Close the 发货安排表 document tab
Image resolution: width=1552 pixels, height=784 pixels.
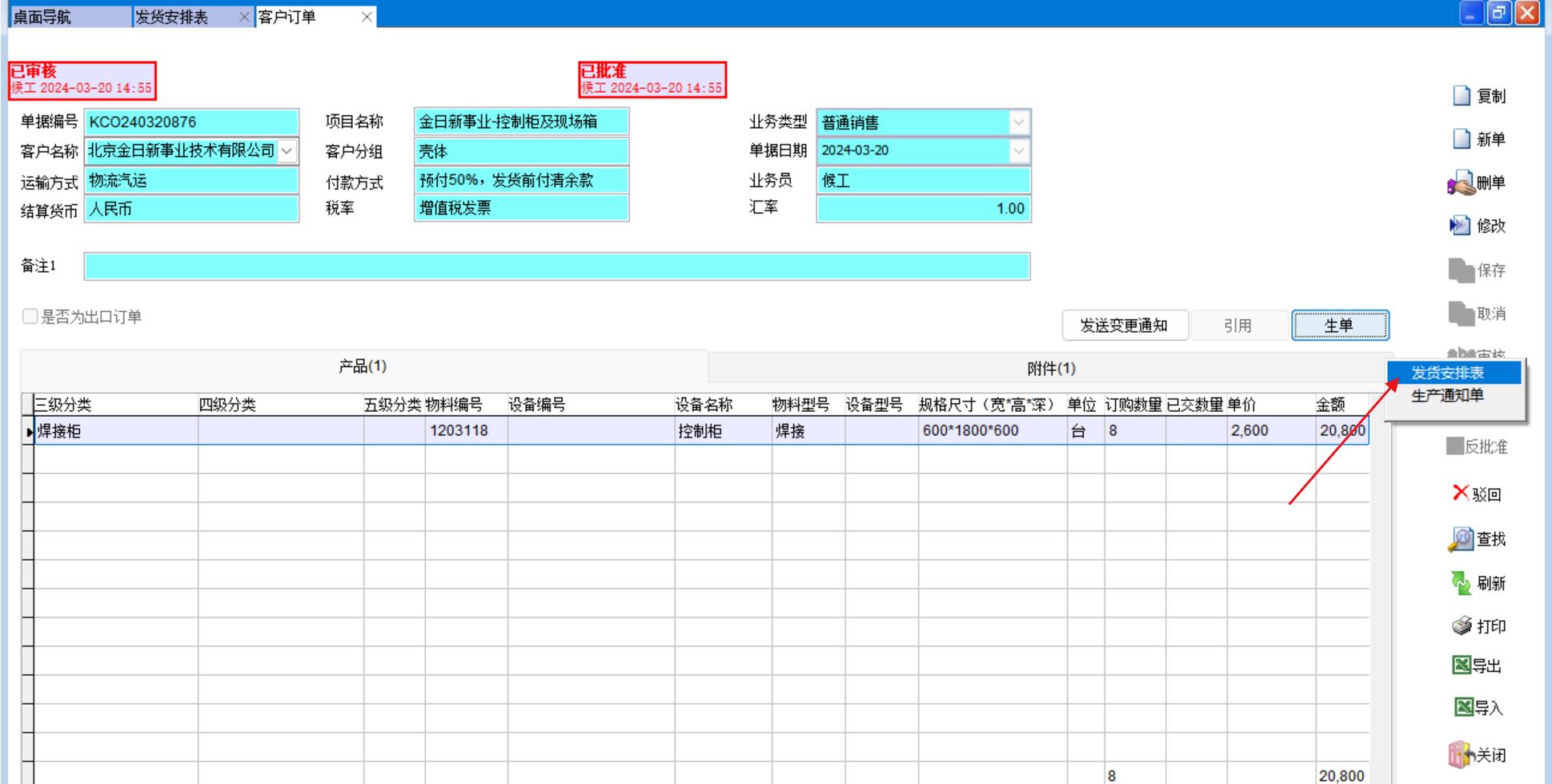[245, 17]
